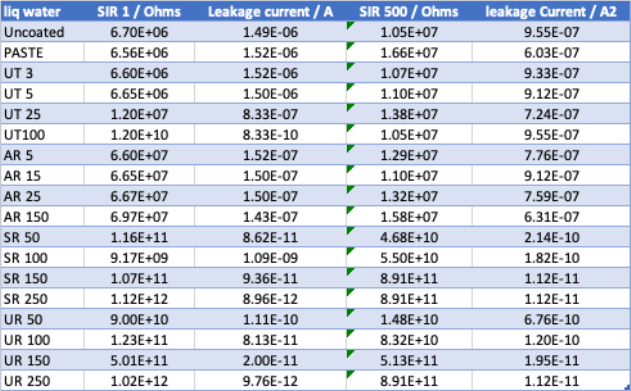631x391 pixels.
Task: Select UR 250 leakage current value 9.76E-12
Action: pos(270,381)
